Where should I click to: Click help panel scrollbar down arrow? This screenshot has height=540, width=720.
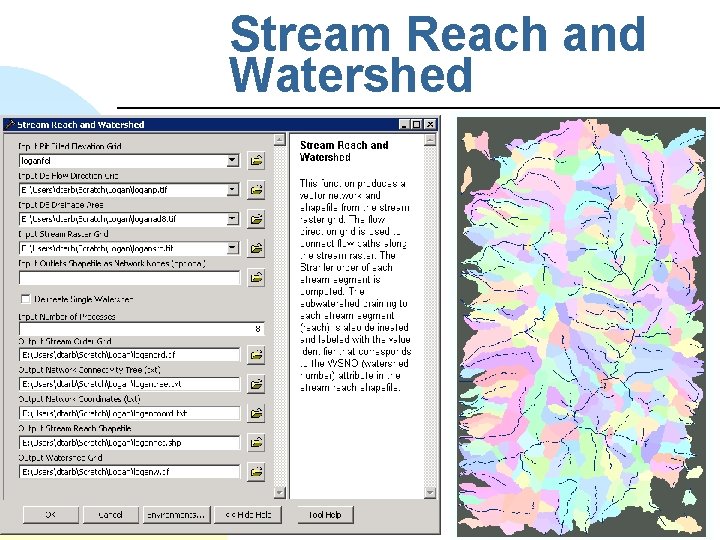(430, 492)
